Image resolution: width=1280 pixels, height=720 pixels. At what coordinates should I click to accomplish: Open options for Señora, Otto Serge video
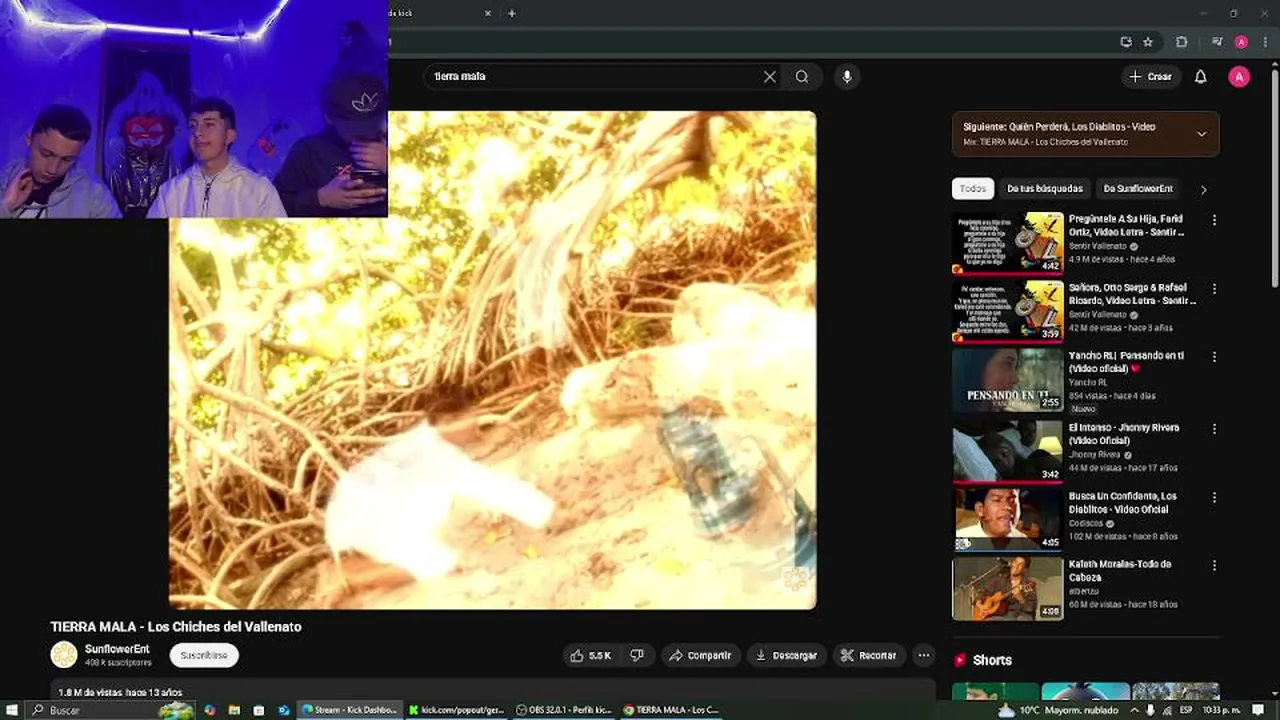pos(1214,289)
